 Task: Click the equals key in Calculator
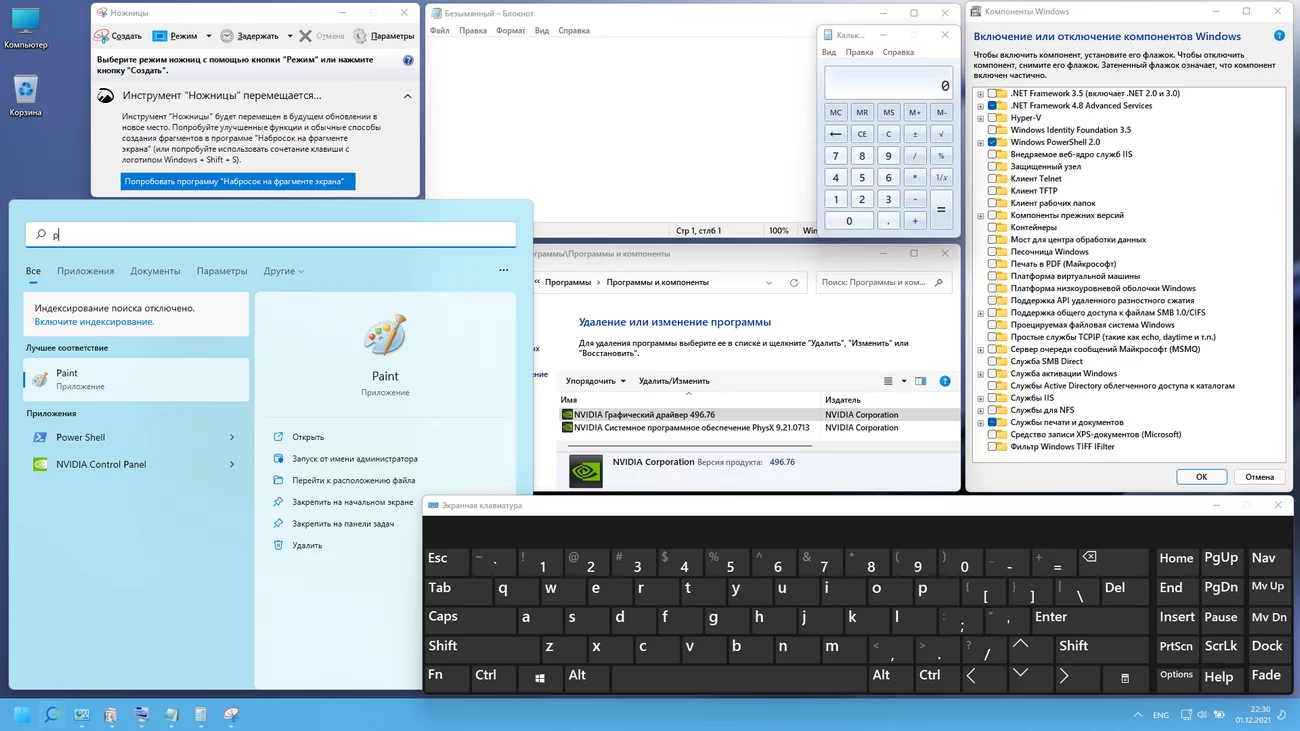pos(941,210)
